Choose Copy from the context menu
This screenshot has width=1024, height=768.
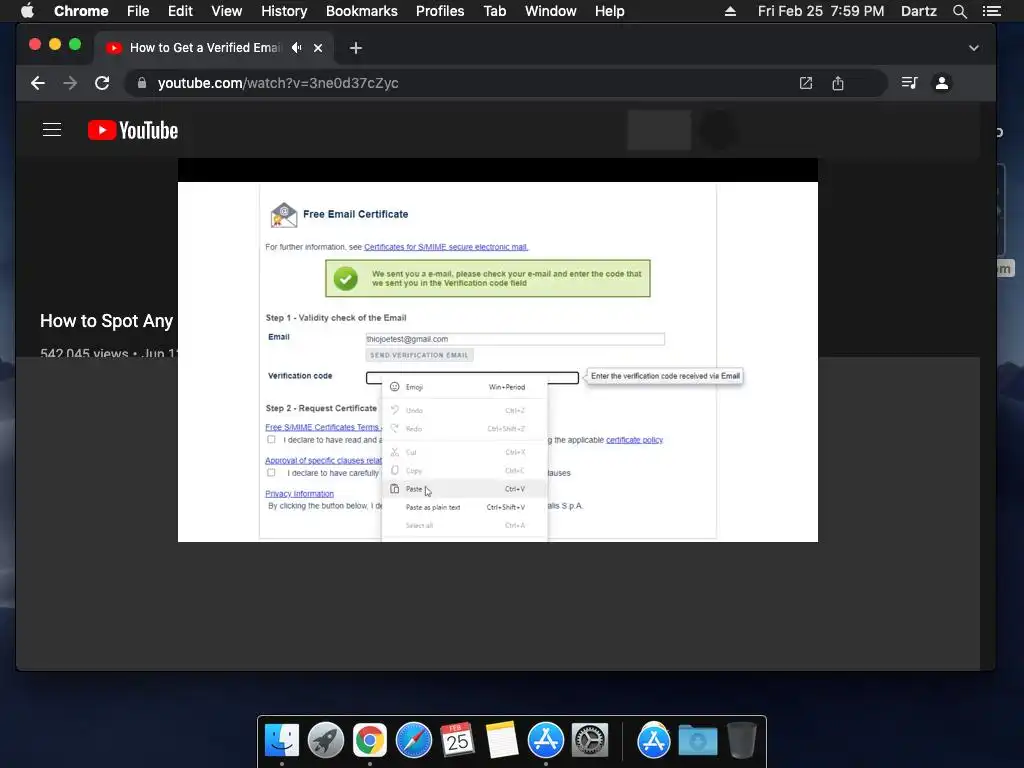[x=464, y=471]
